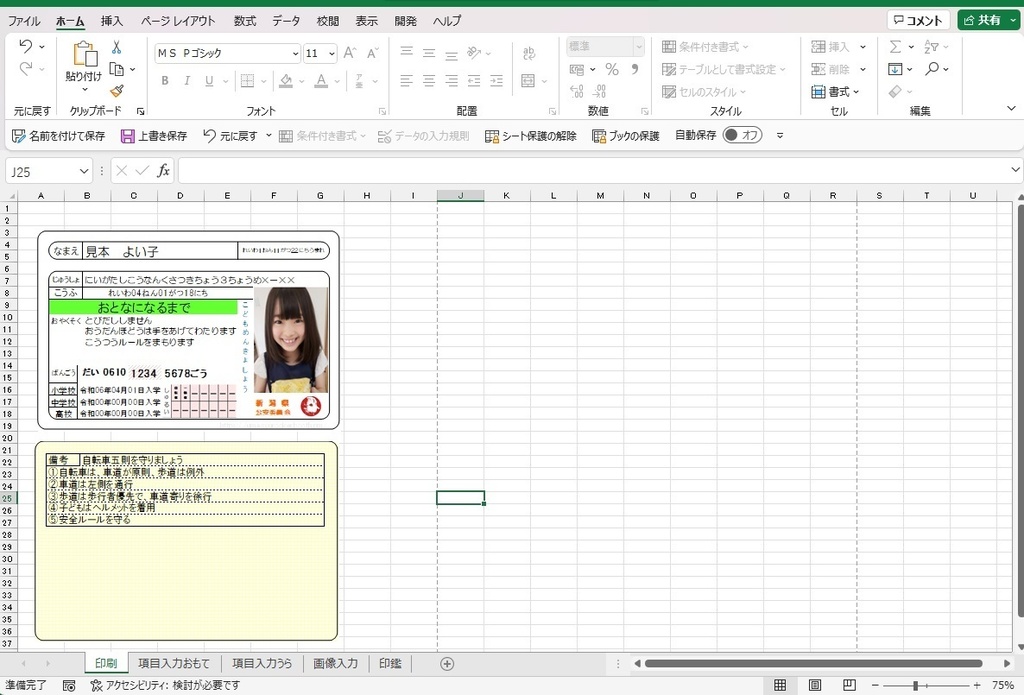Click the AutoSum sigma icon
Image resolution: width=1024 pixels, height=695 pixels.
[x=895, y=47]
